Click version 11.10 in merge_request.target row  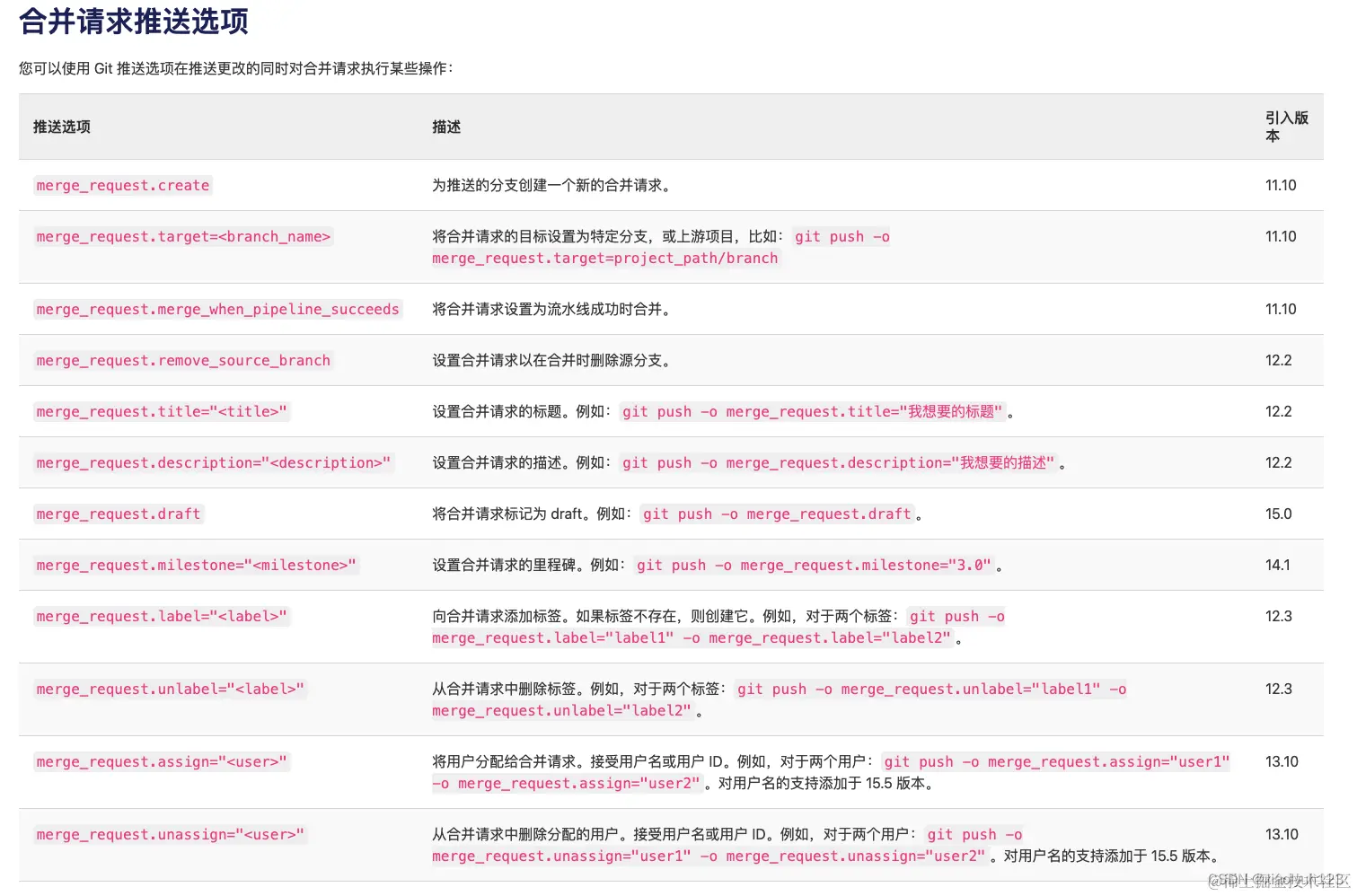click(x=1281, y=236)
